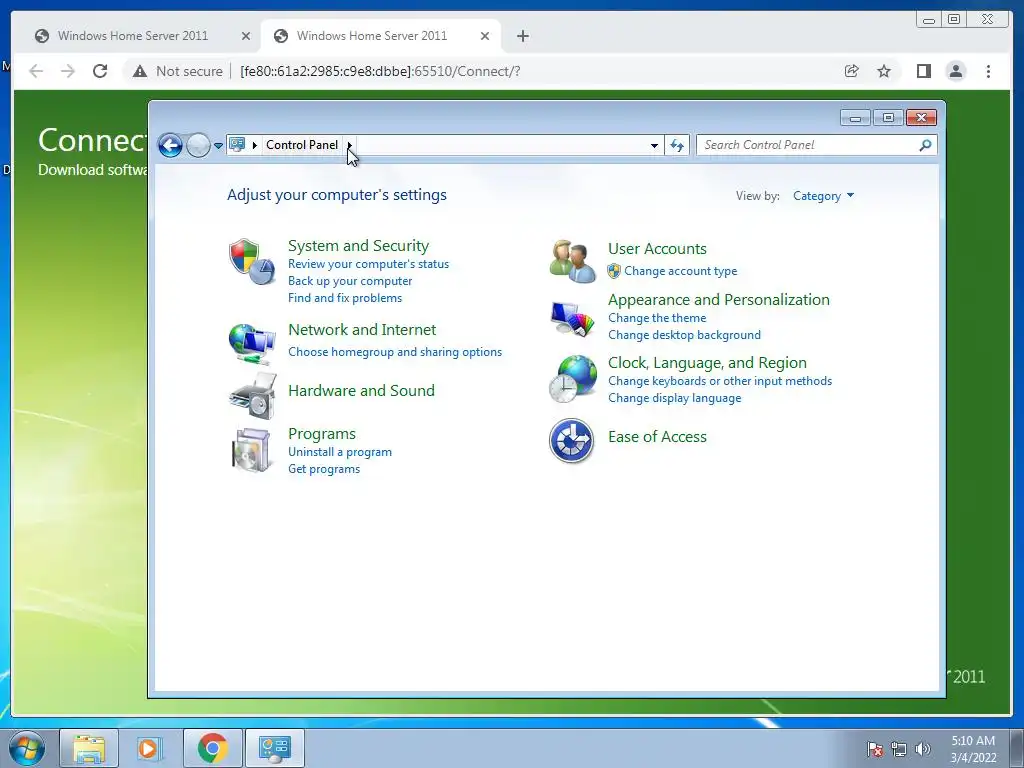Screen dimensions: 1024x768
Task: Open a new Chrome tab
Action: point(522,36)
